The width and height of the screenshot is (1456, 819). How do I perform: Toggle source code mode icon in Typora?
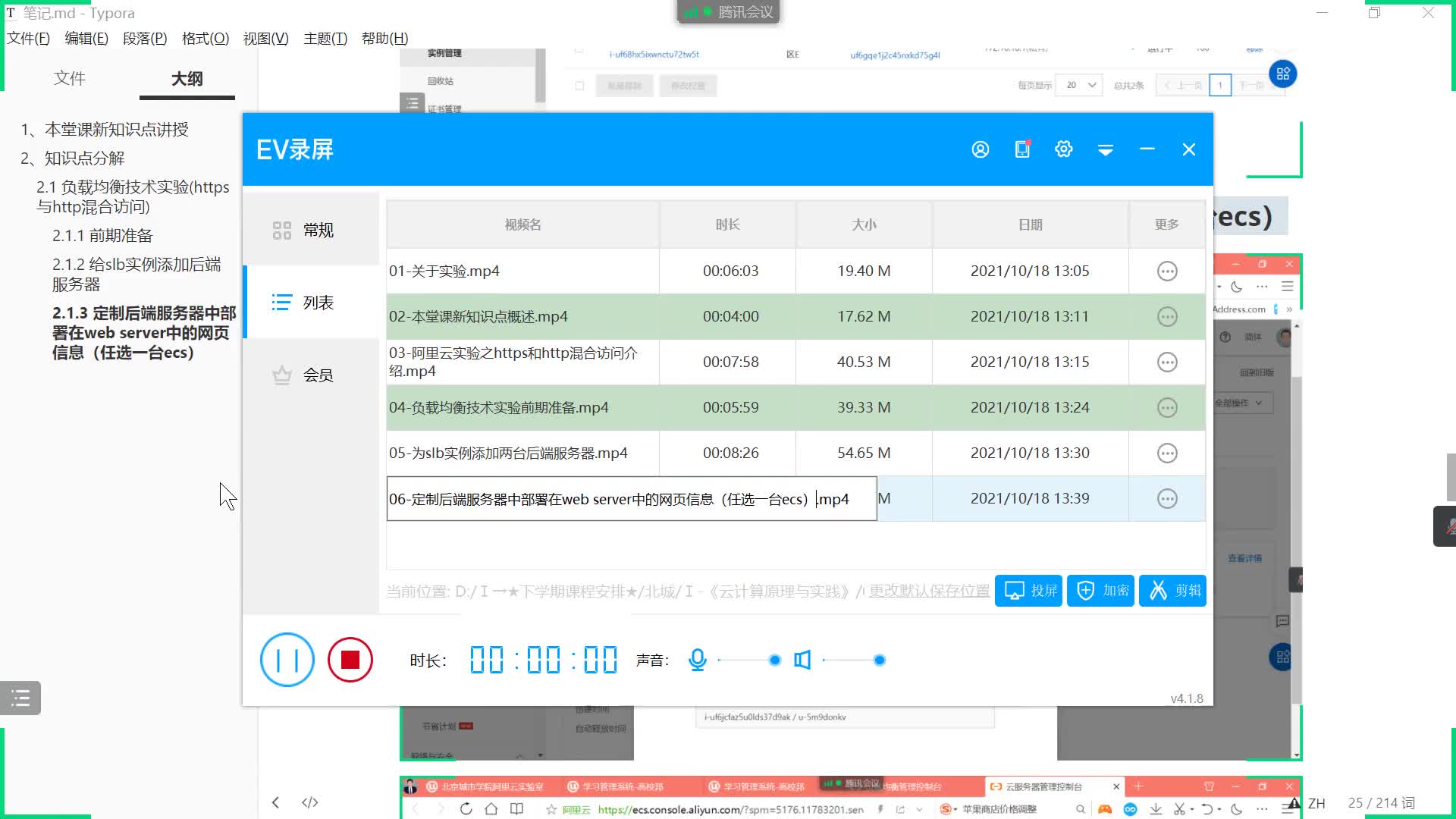point(309,802)
